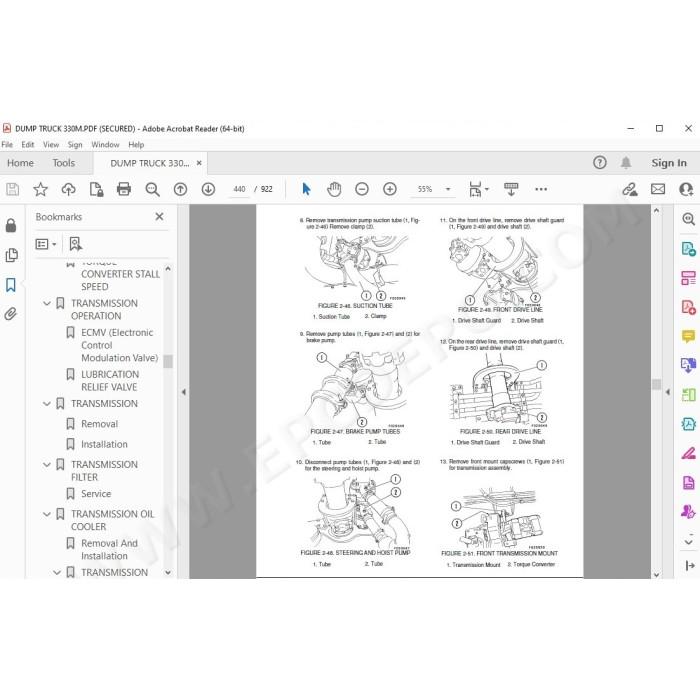Close the DUMP TRUCK 330 tab

point(199,163)
